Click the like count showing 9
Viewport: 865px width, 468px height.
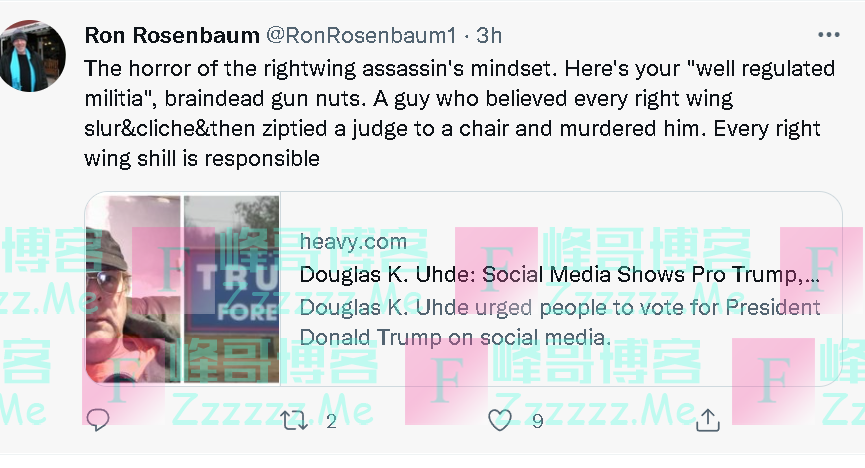[x=538, y=422]
